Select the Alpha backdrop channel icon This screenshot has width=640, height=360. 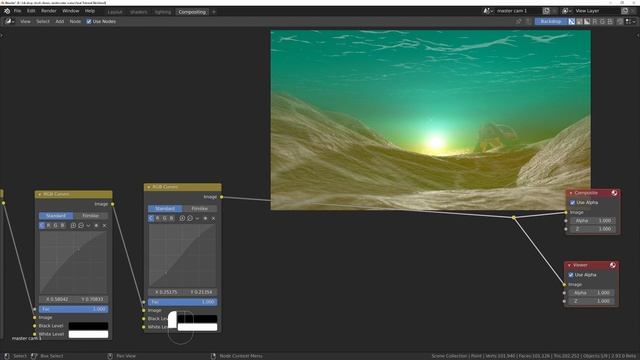587,21
